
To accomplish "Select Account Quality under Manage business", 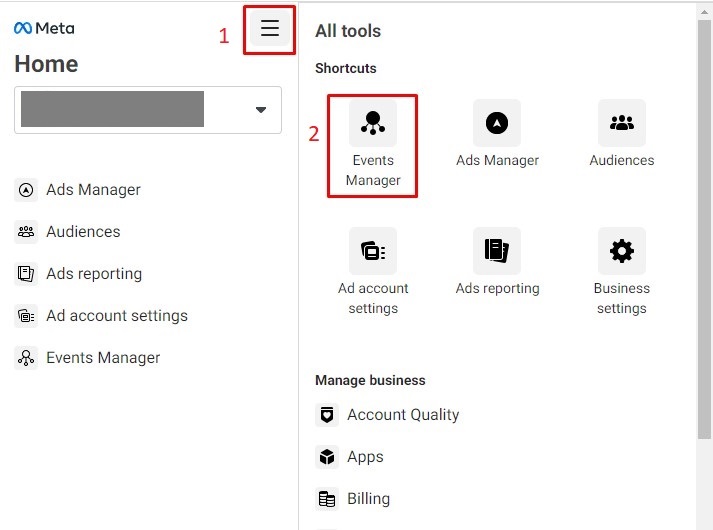I will click(x=403, y=415).
